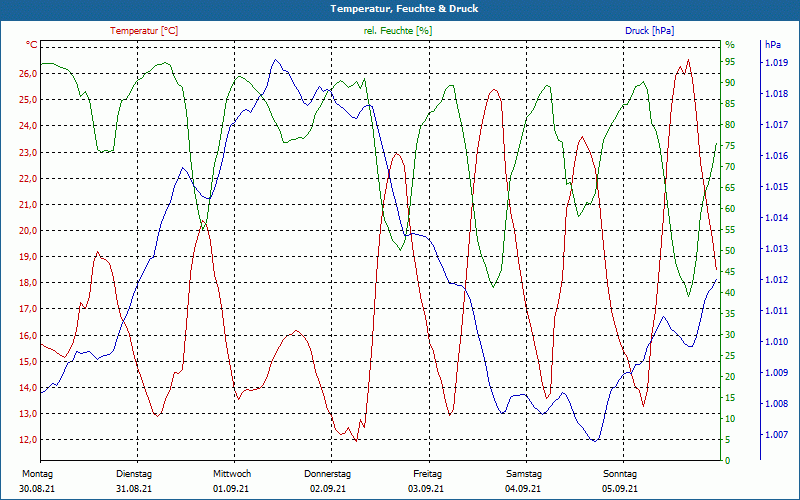This screenshot has width=800, height=500.
Task: Click the '23,0' temperature axis value
Action: click(28, 152)
